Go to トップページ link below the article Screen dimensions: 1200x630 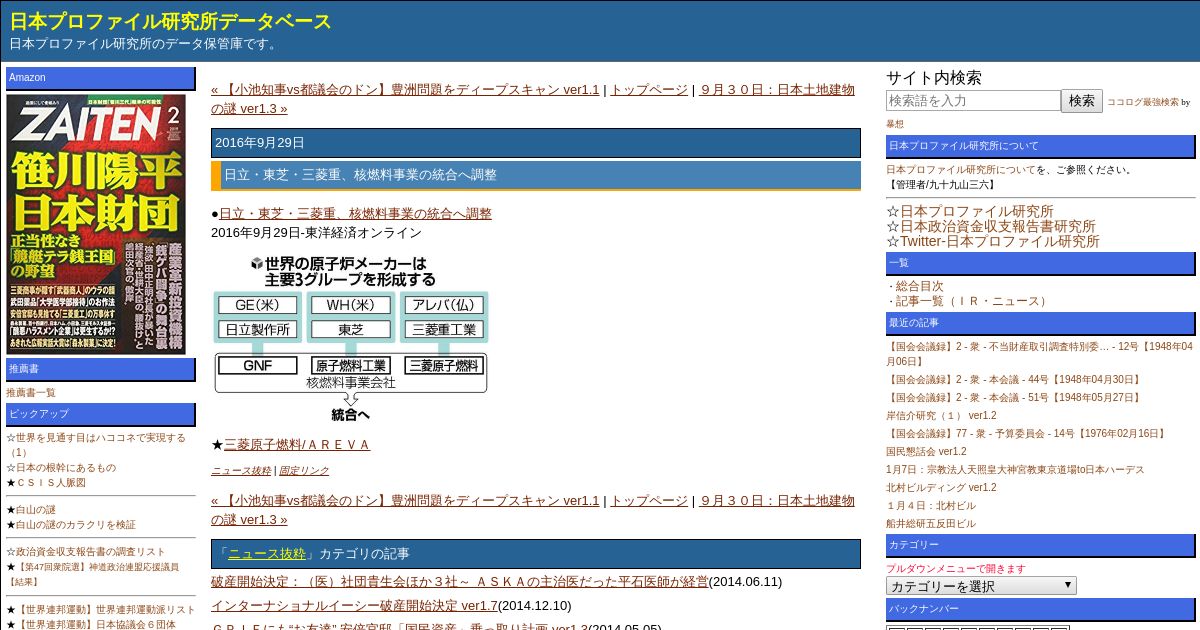649,500
